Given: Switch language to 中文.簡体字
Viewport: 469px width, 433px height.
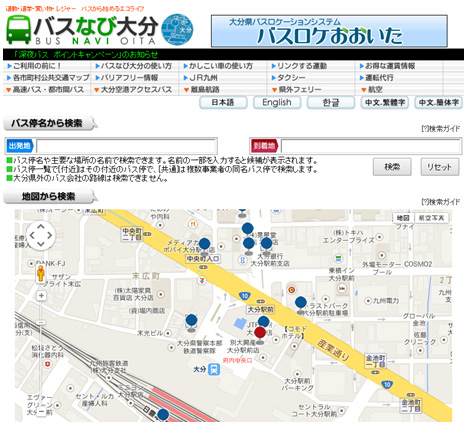Looking at the screenshot, I should [x=438, y=102].
